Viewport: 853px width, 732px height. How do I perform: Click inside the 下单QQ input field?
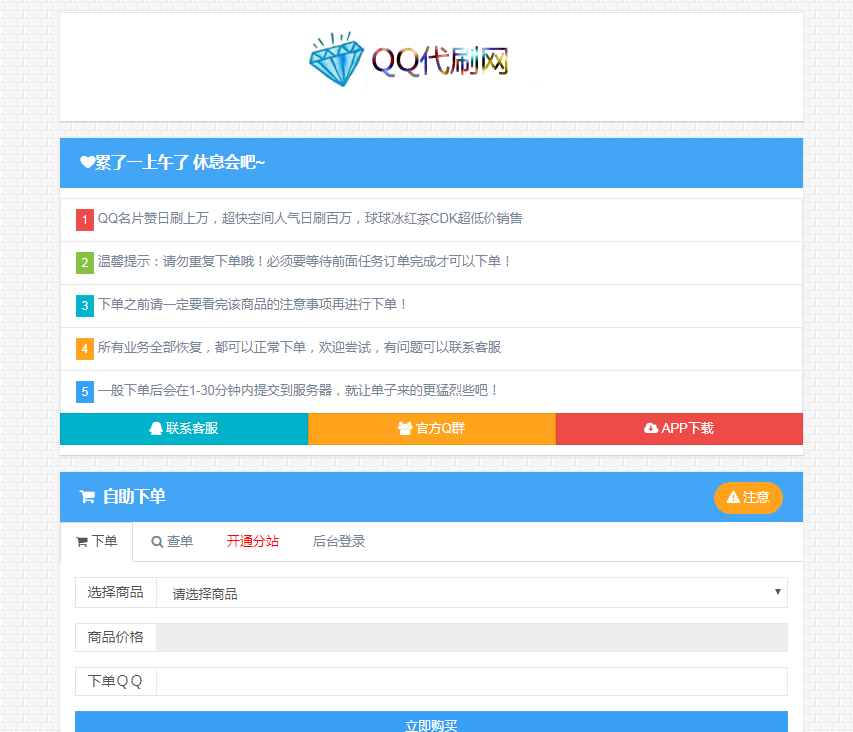point(470,681)
